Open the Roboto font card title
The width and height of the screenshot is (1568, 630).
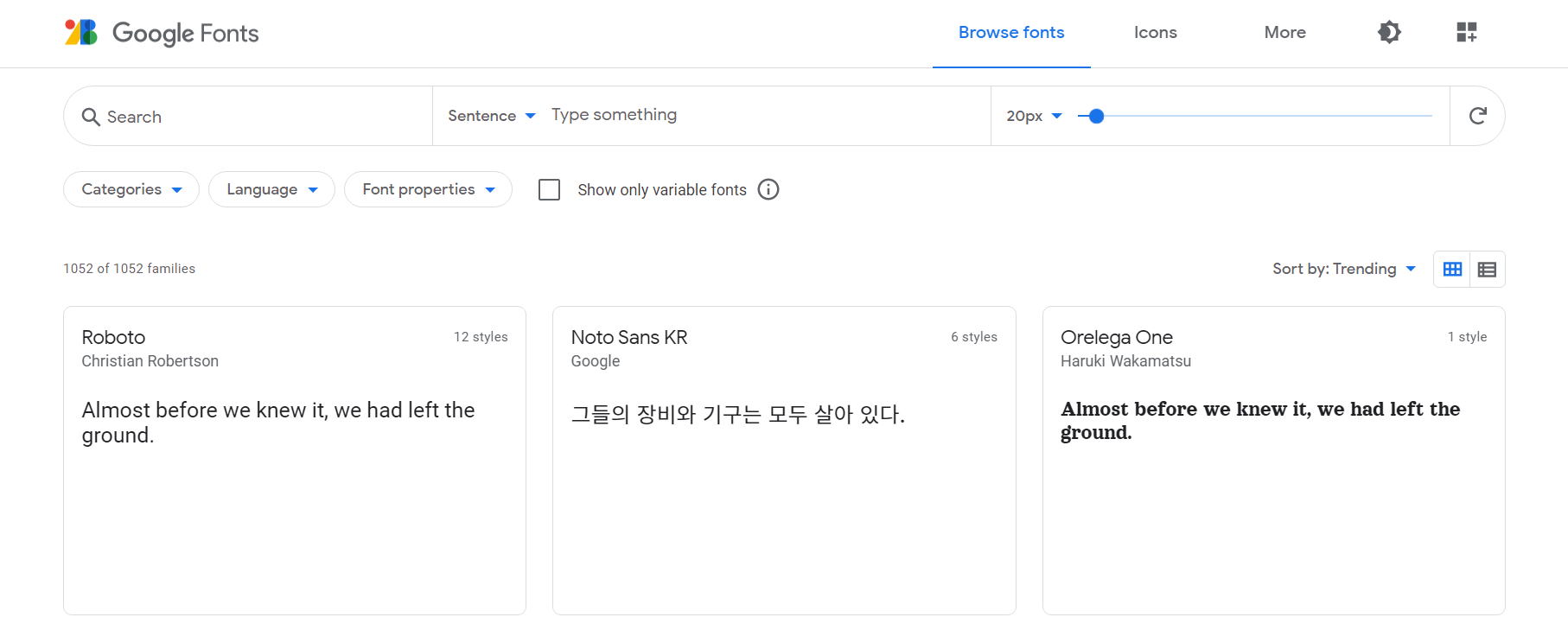point(113,337)
